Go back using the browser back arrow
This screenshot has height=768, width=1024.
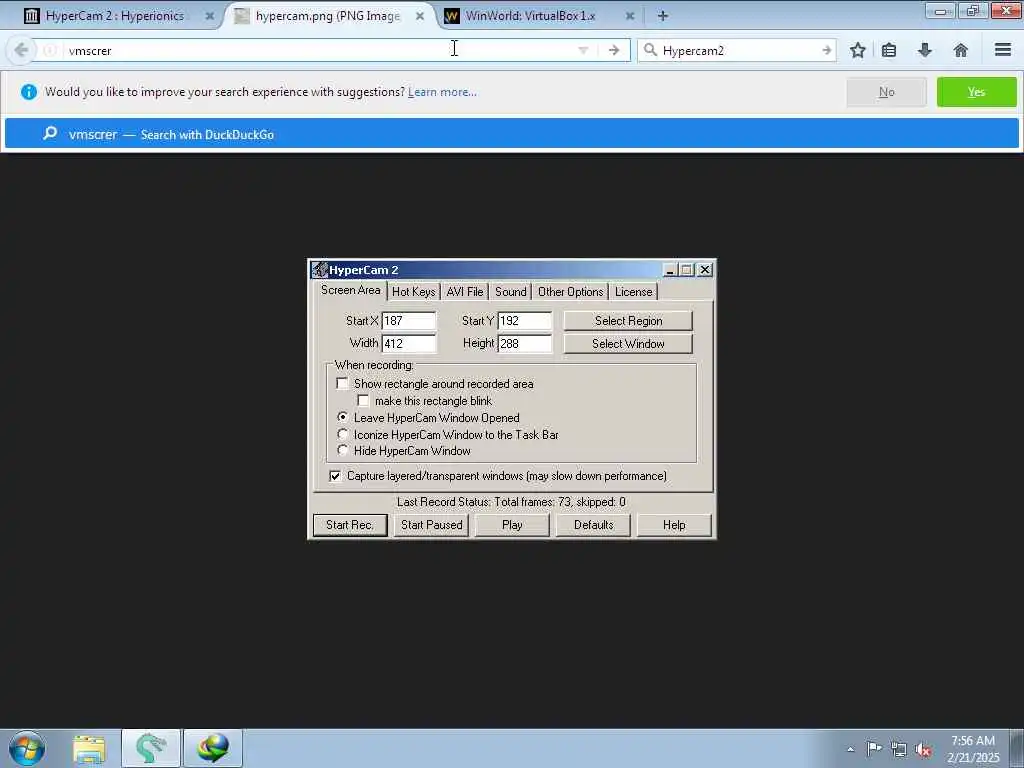coord(21,50)
